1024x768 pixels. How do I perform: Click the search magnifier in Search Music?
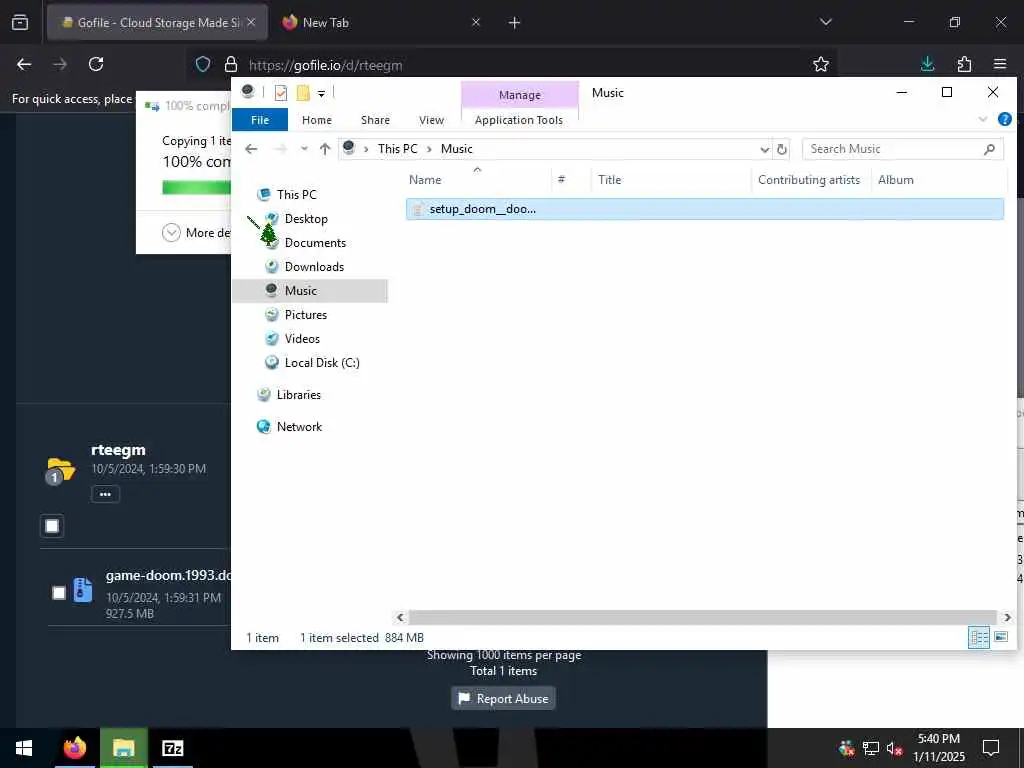coord(989,150)
